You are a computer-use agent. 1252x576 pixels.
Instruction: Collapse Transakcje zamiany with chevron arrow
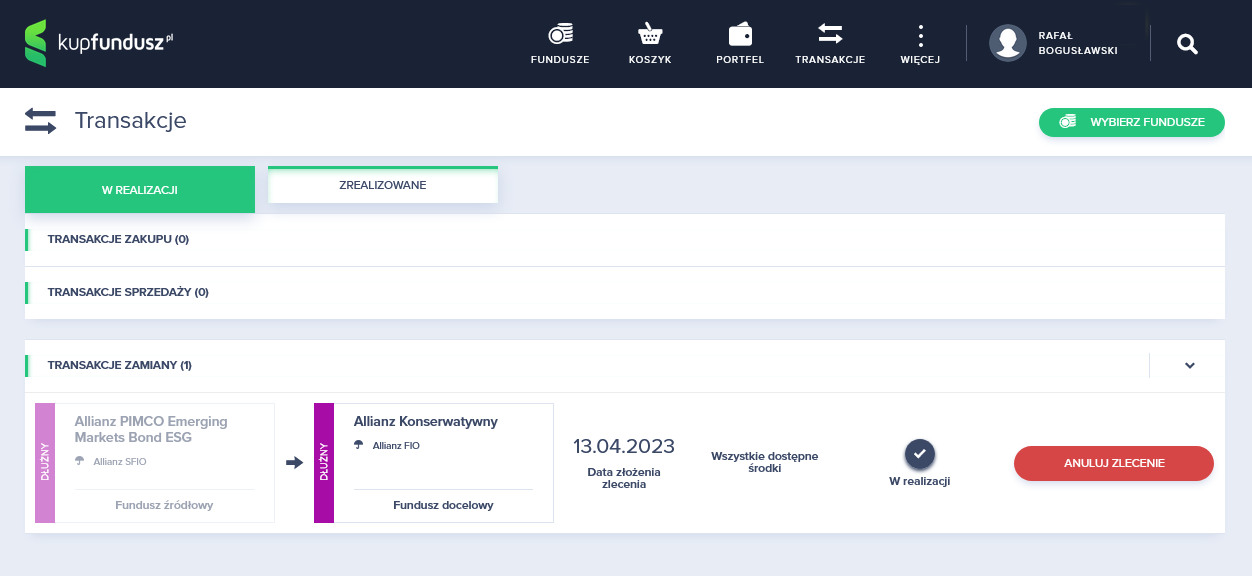pyautogui.click(x=1190, y=365)
